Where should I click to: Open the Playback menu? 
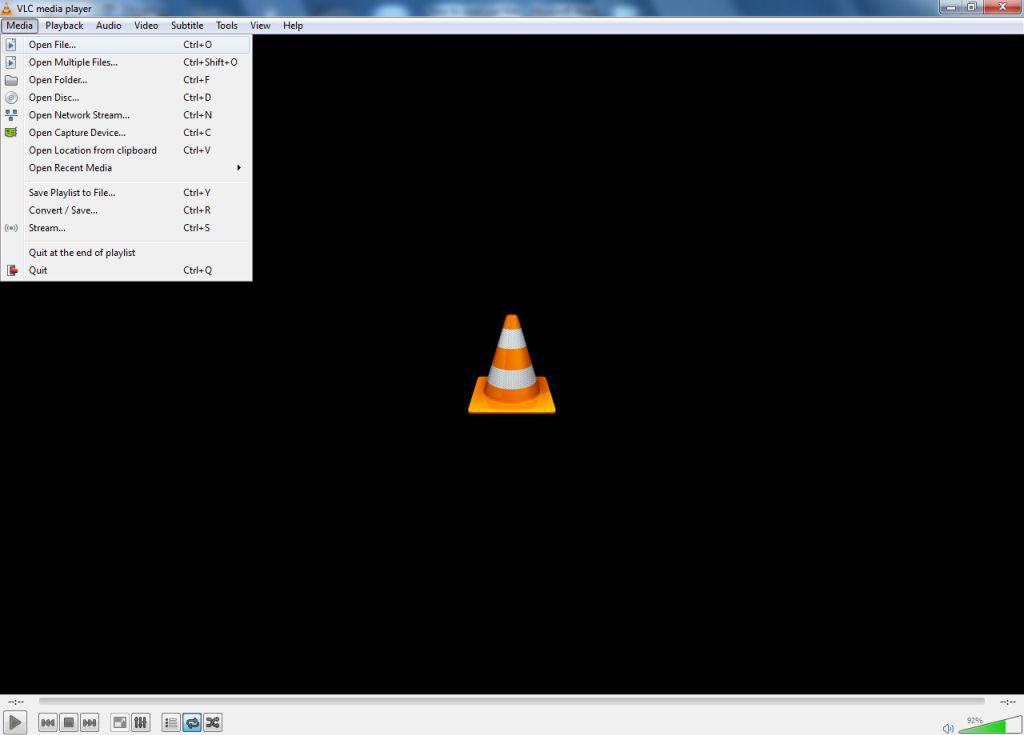(64, 25)
